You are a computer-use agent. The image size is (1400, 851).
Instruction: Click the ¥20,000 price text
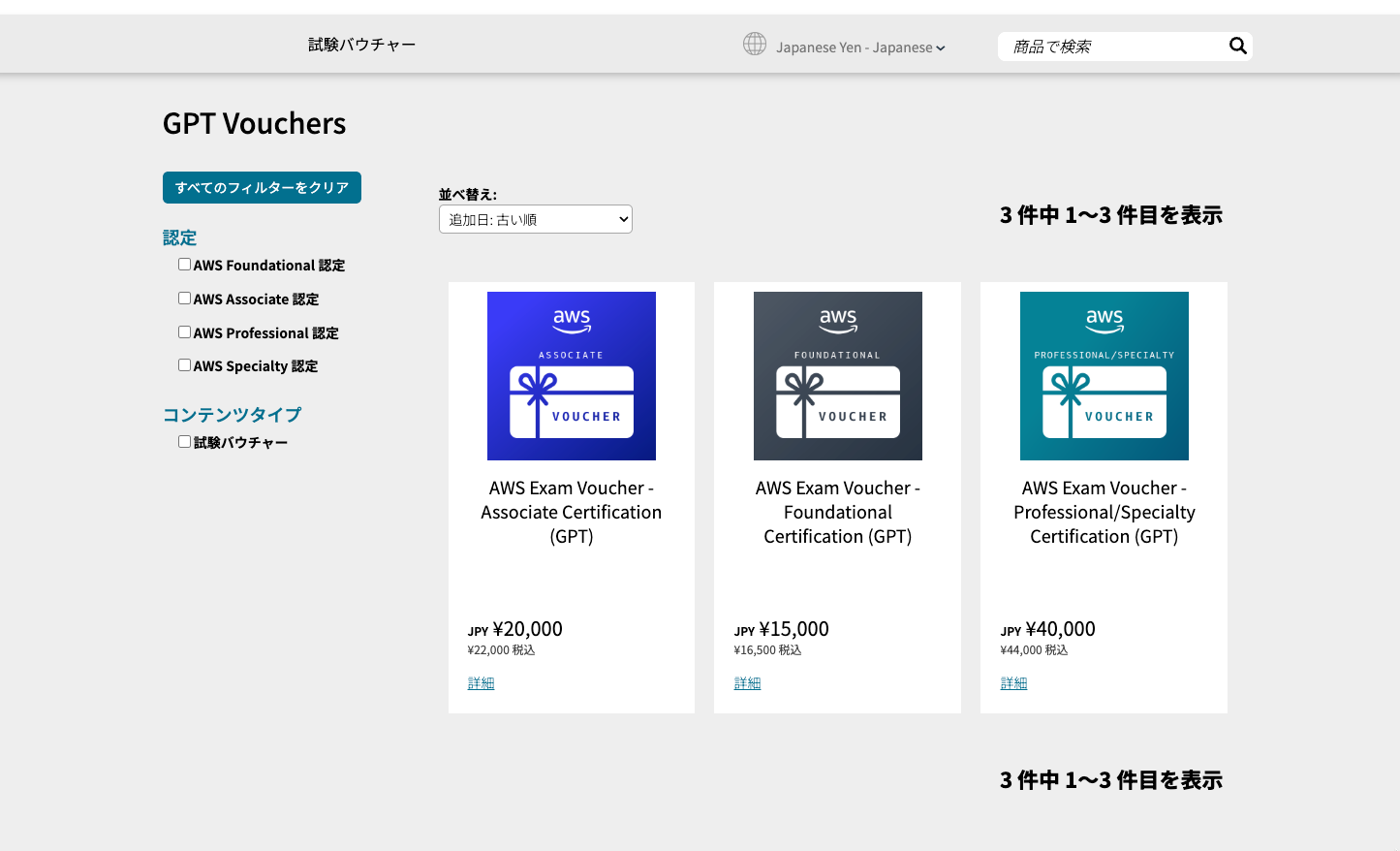pos(527,629)
